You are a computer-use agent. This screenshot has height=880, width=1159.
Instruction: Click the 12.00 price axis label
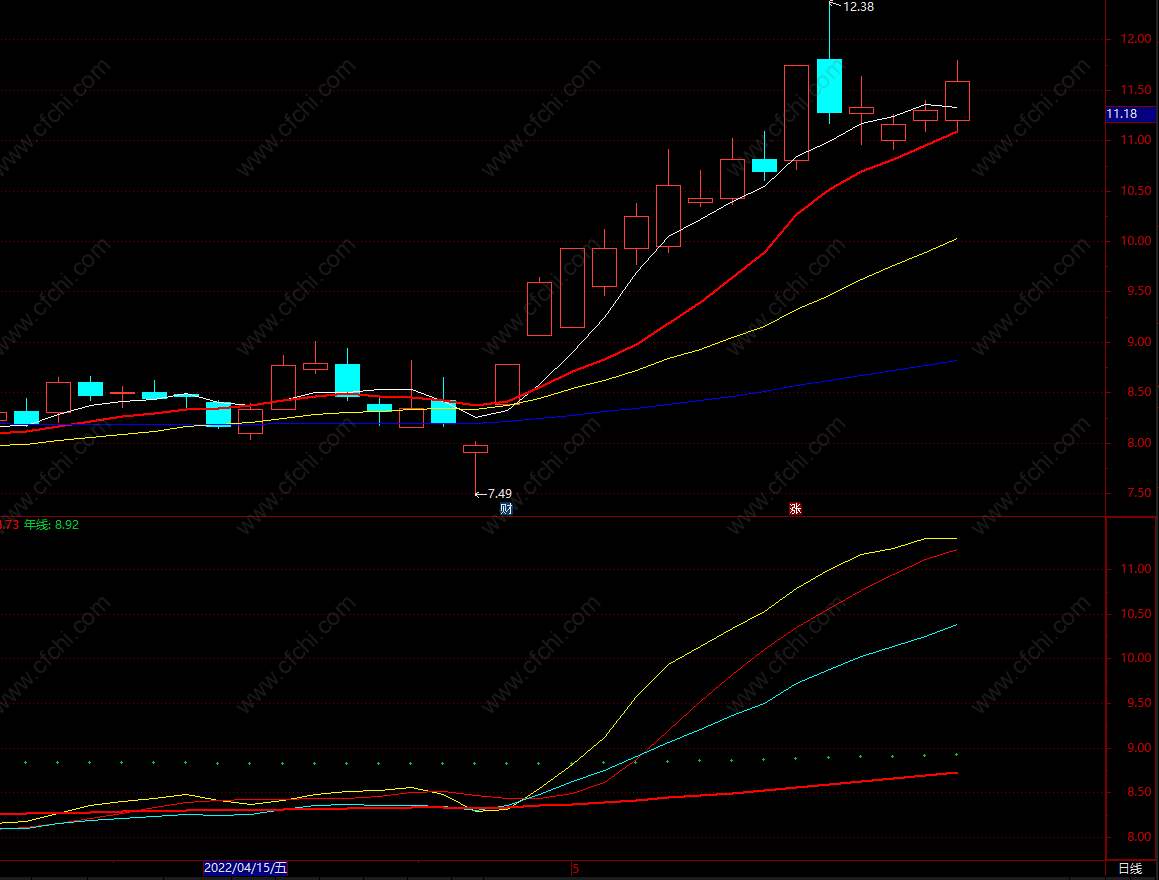point(1136,39)
